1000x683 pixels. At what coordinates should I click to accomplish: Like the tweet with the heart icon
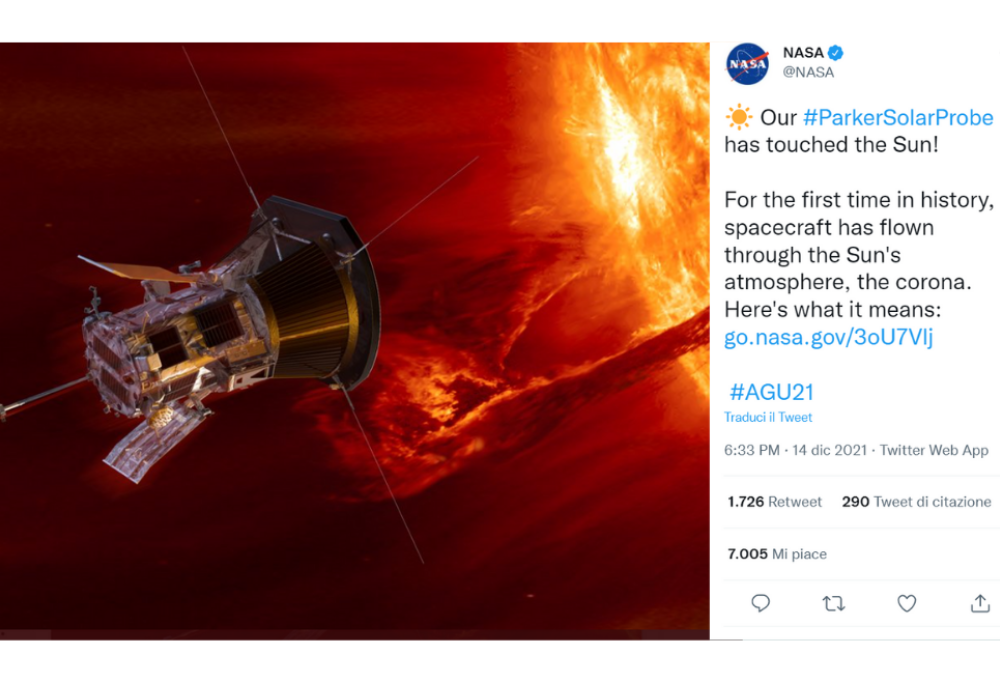(x=906, y=603)
